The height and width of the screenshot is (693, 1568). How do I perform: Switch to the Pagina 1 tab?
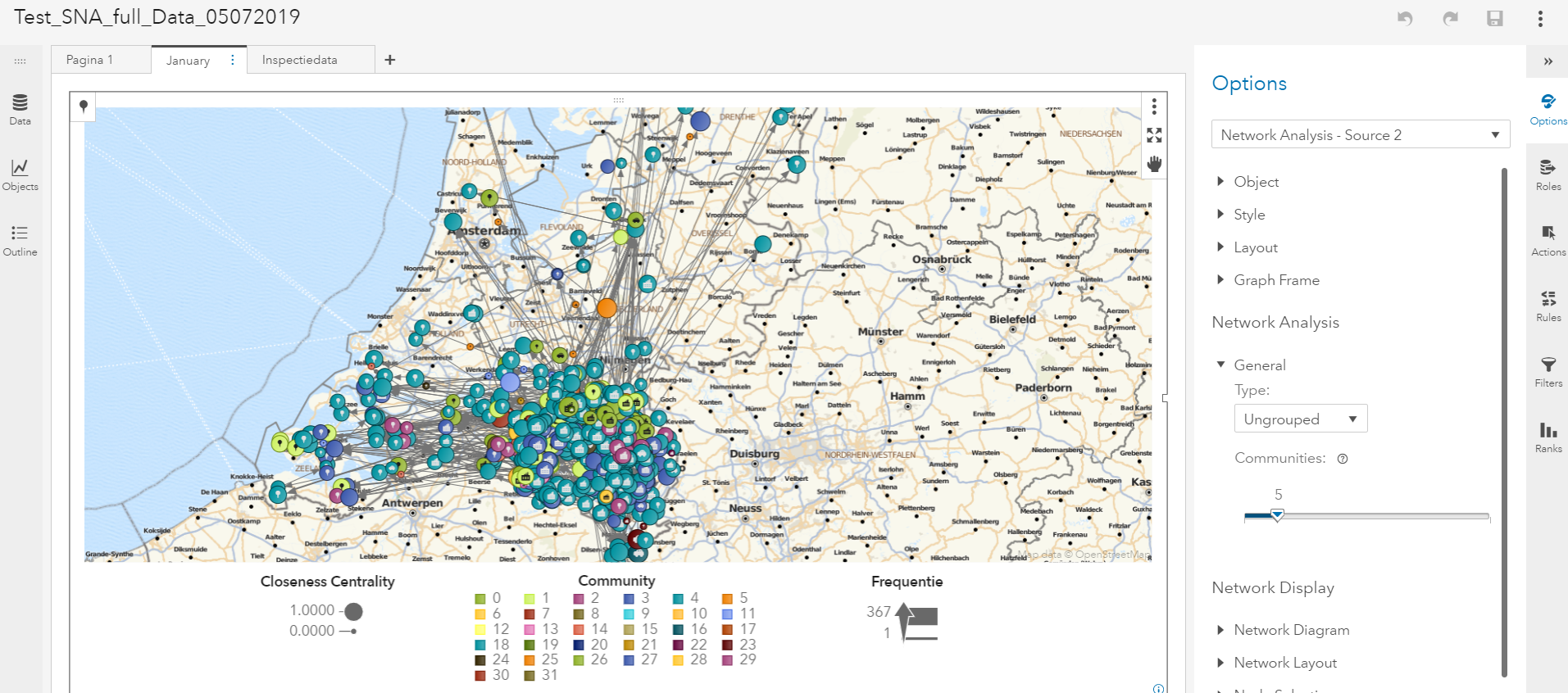pyautogui.click(x=89, y=60)
